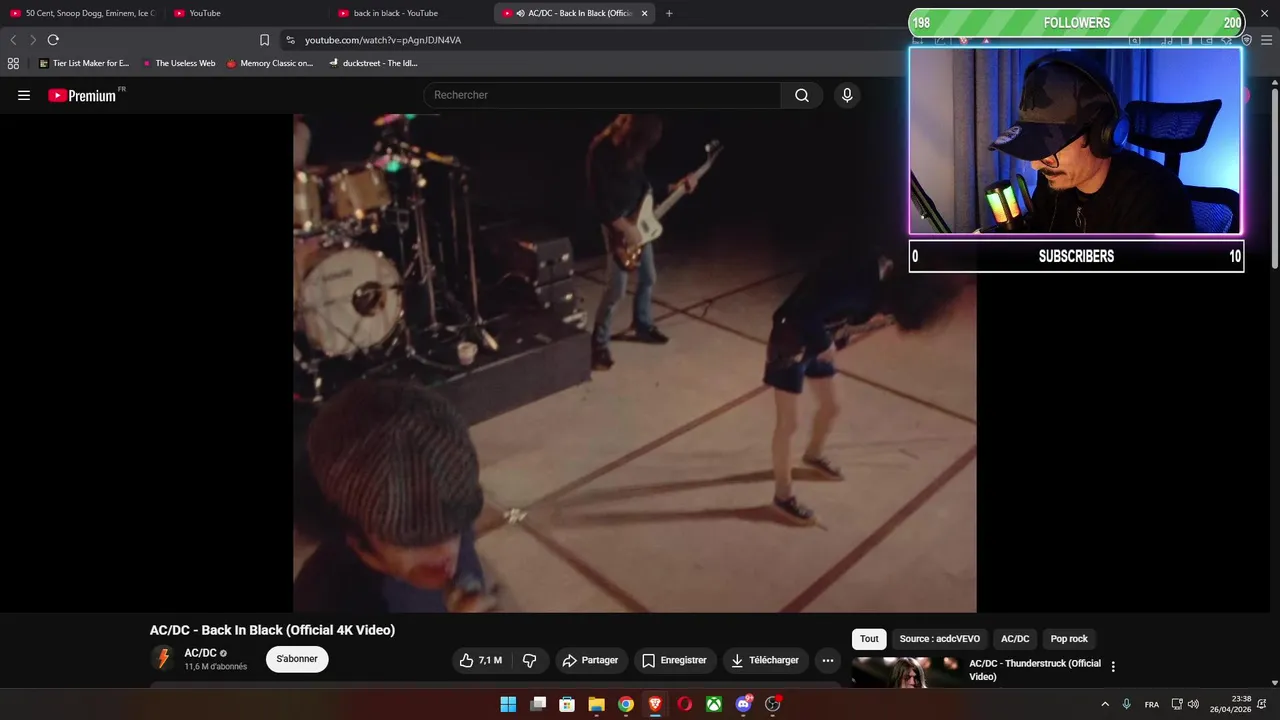Click the Partager share button

(x=590, y=660)
